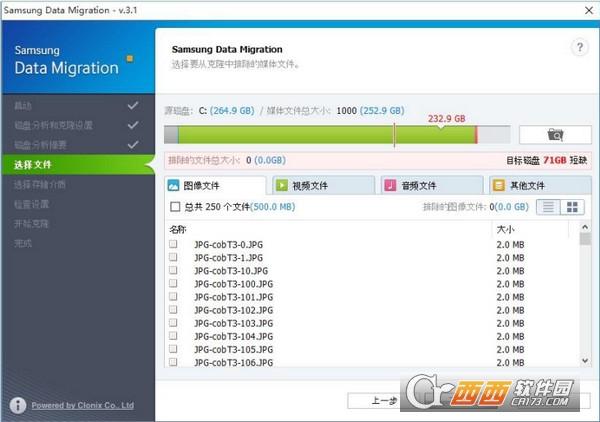Check the box for JPG-cobT3-104.JPG
600x422 pixels.
coord(173,336)
